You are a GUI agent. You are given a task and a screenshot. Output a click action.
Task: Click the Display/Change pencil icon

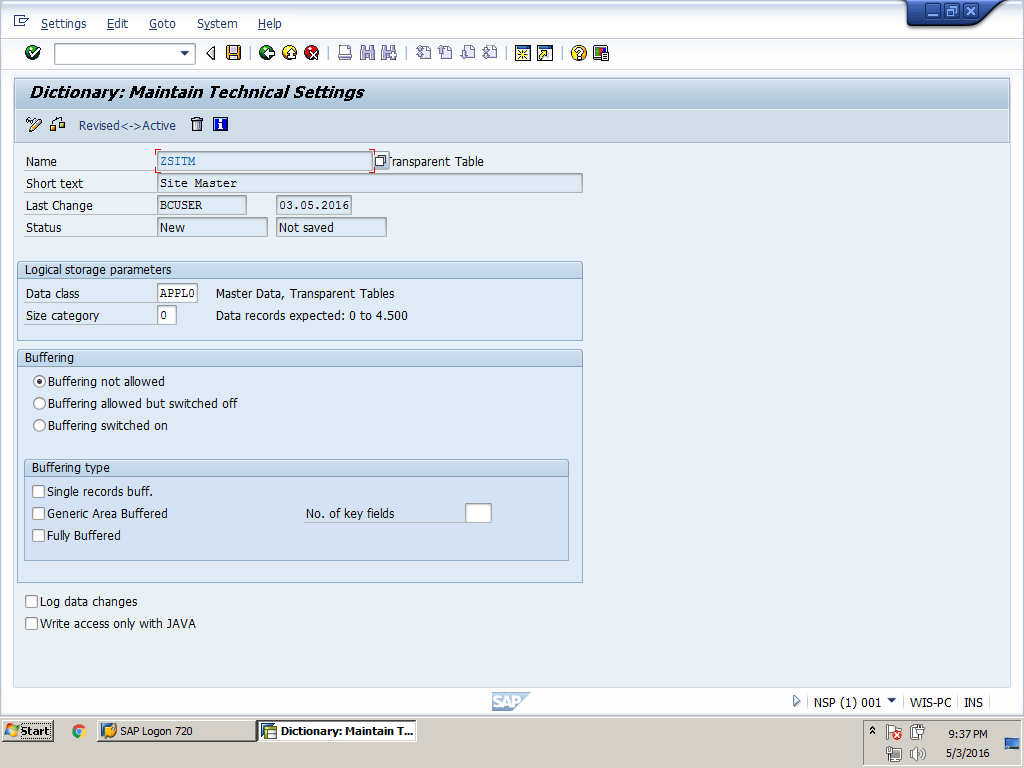coord(34,125)
